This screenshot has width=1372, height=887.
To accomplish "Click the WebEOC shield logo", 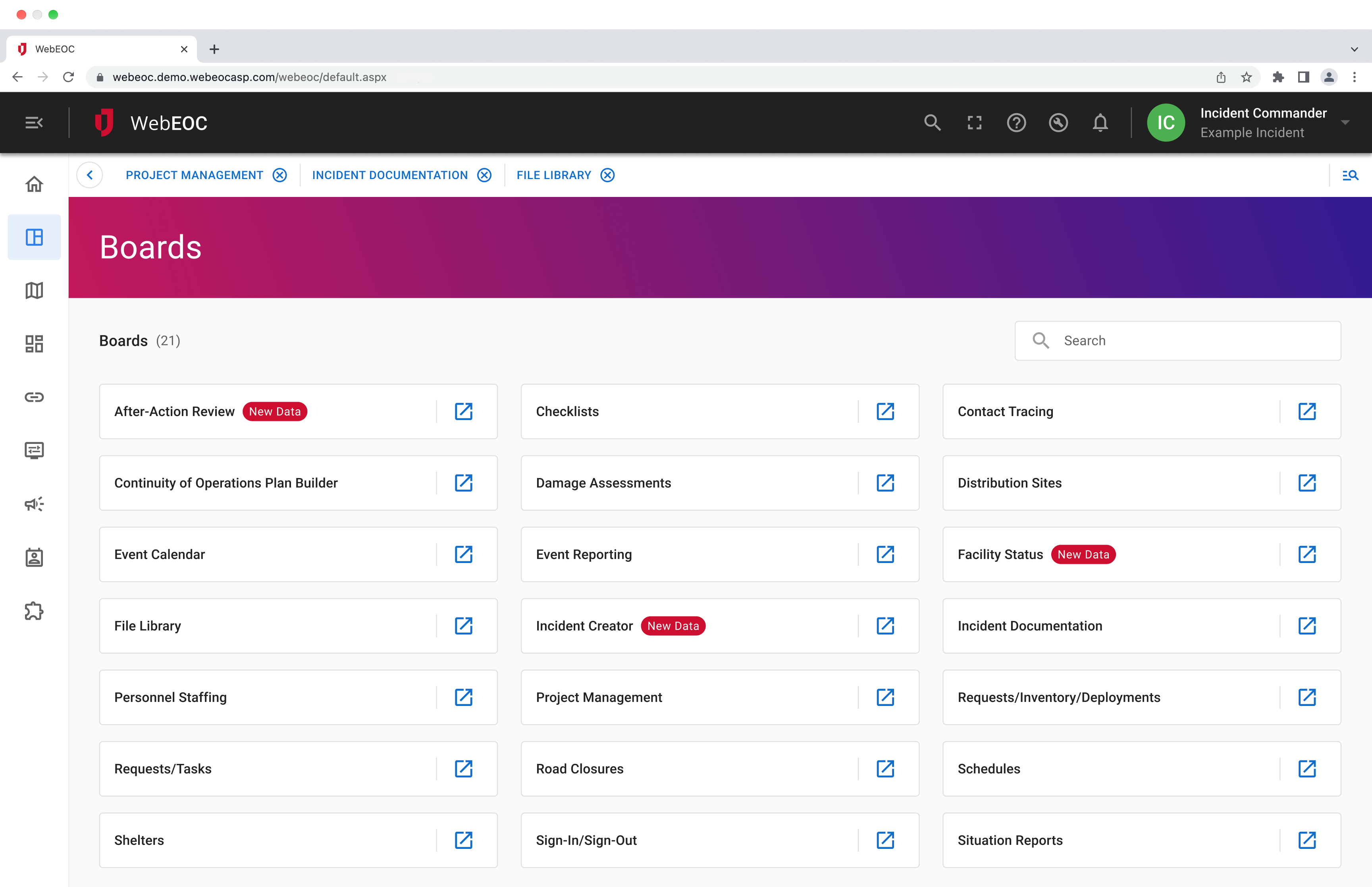I will point(104,123).
